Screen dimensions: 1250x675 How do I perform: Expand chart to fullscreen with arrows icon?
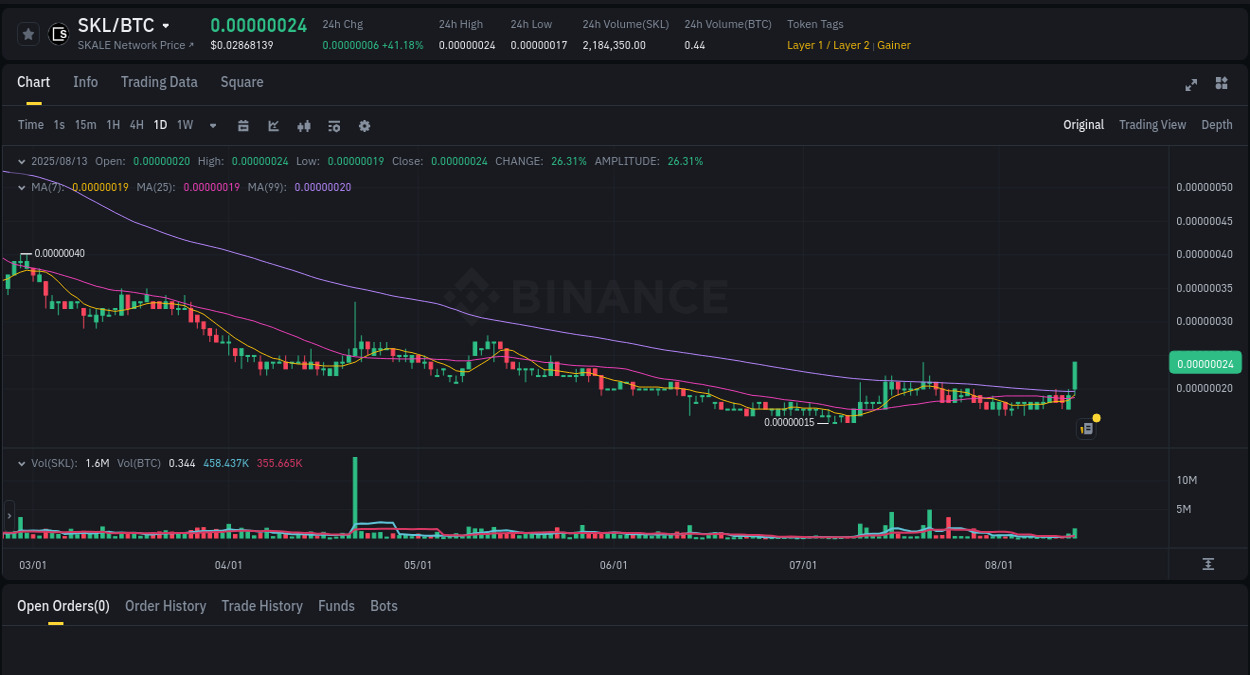(x=1191, y=85)
